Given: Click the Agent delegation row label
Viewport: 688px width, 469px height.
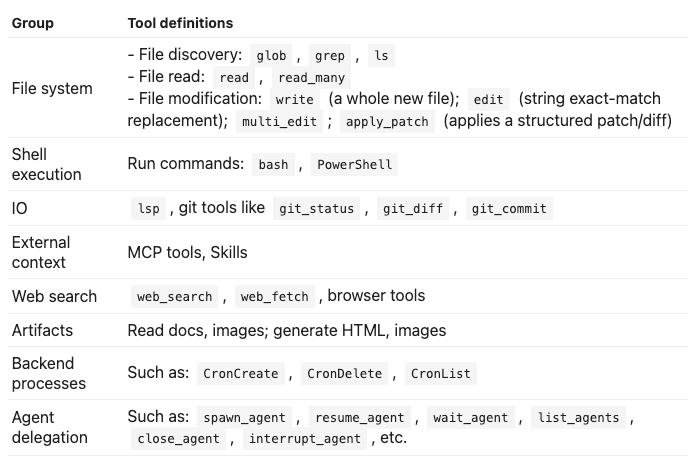Looking at the screenshot, I should tap(50, 427).
